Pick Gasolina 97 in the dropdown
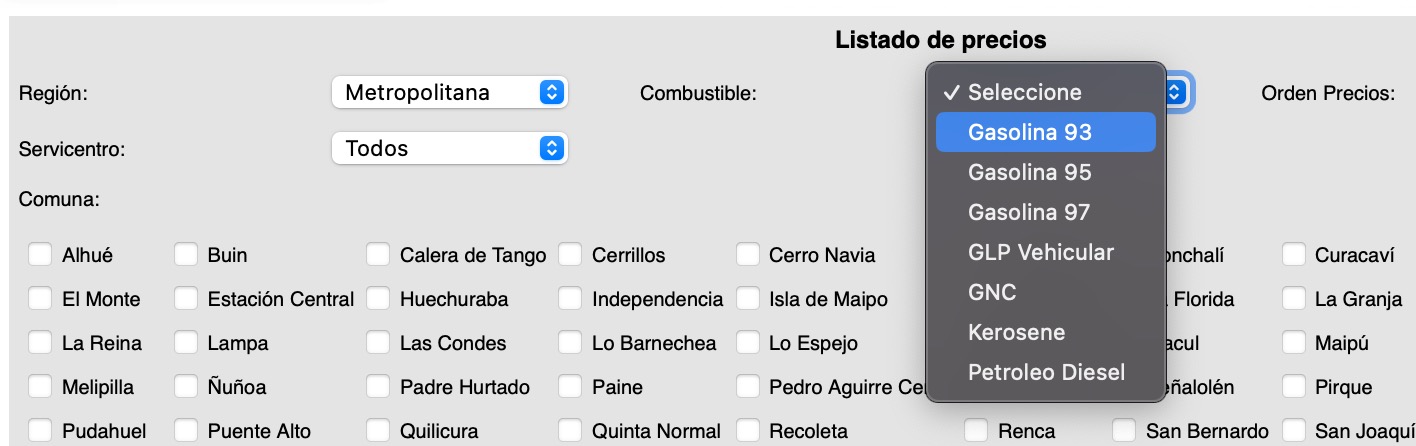 [x=1029, y=212]
